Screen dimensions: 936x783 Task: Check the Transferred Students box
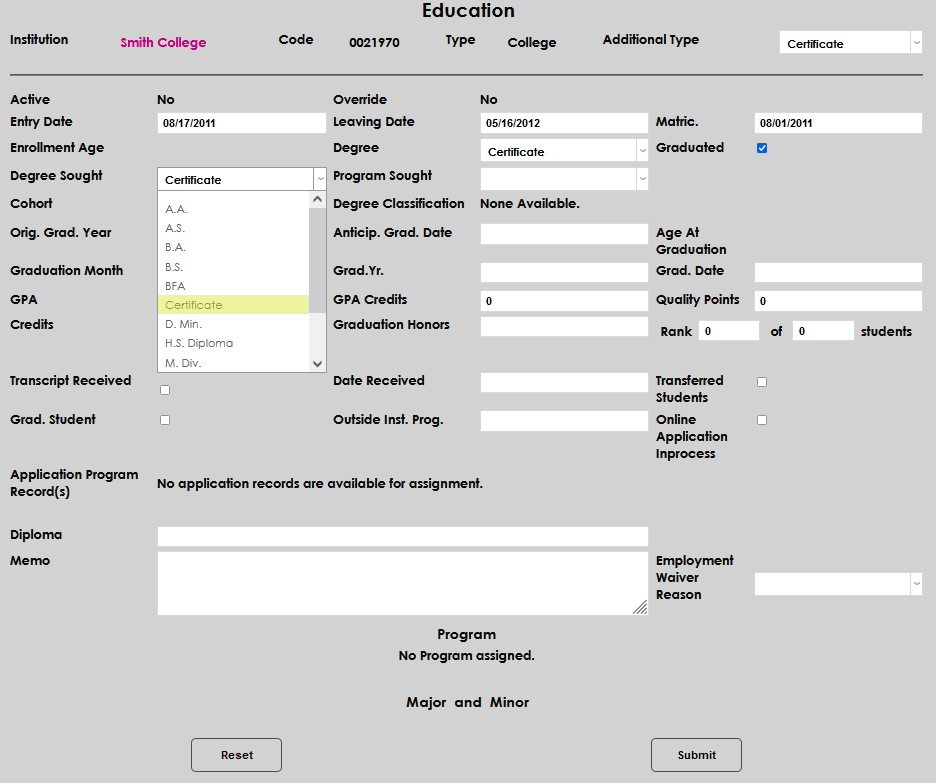[762, 382]
